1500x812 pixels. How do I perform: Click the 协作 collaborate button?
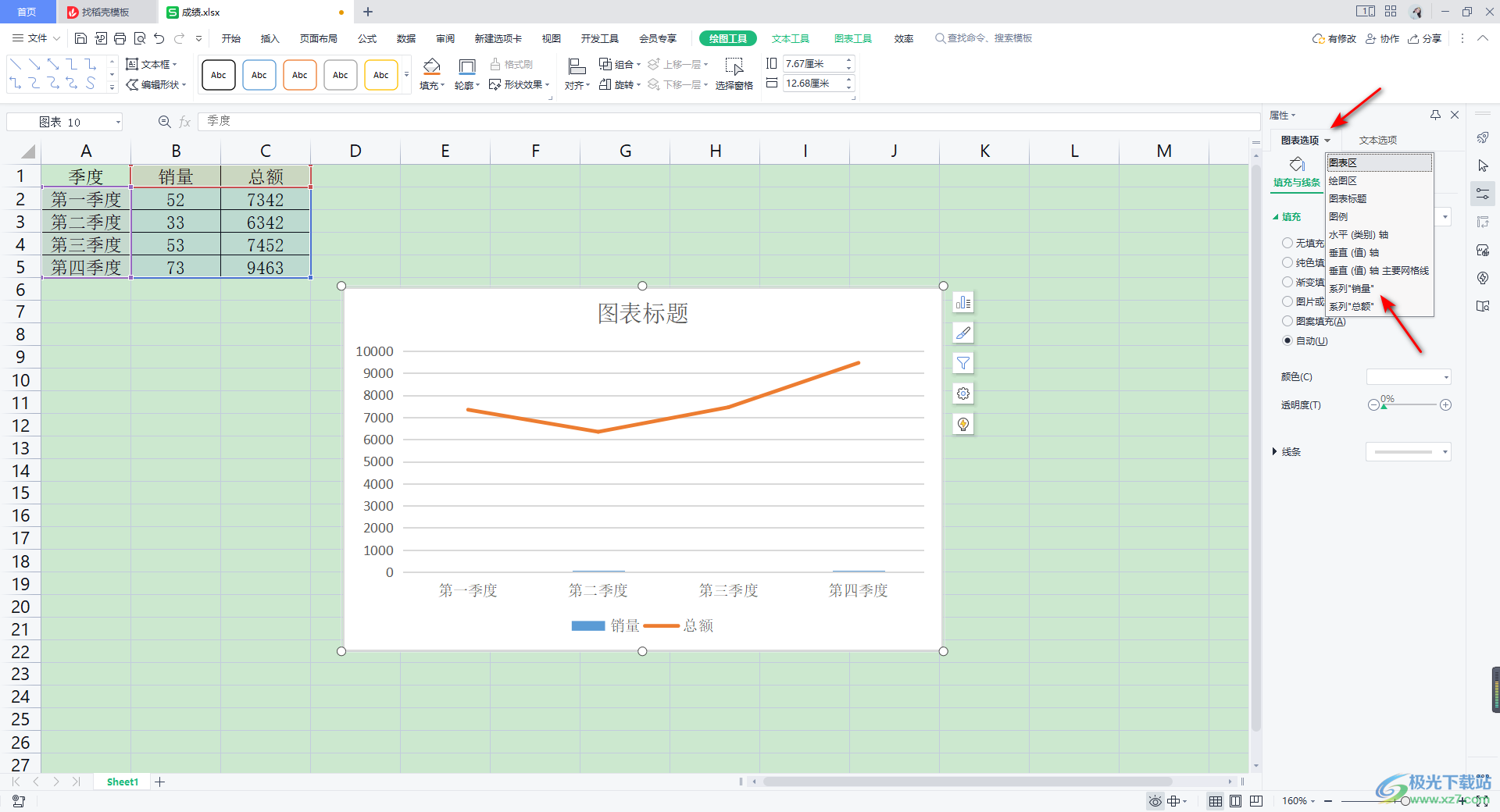1383,38
